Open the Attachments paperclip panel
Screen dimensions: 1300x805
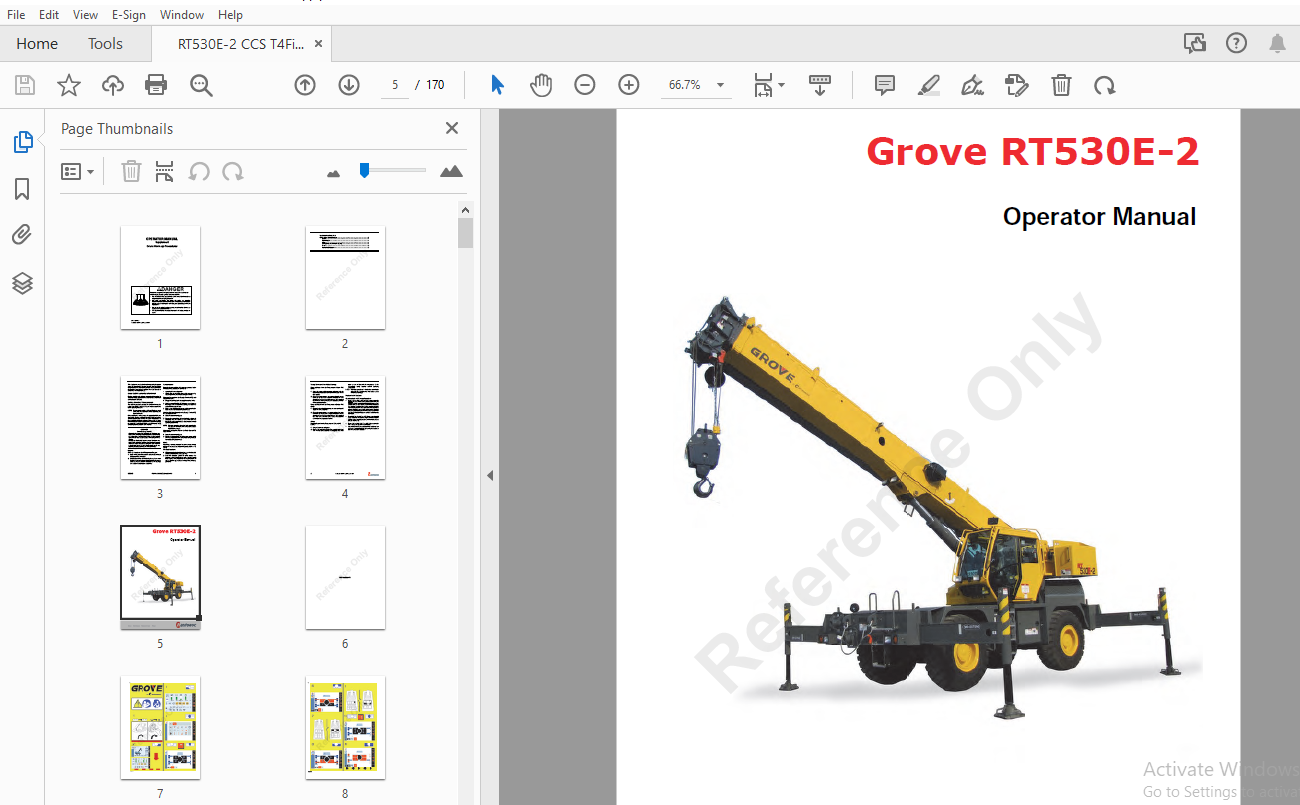pyautogui.click(x=23, y=235)
